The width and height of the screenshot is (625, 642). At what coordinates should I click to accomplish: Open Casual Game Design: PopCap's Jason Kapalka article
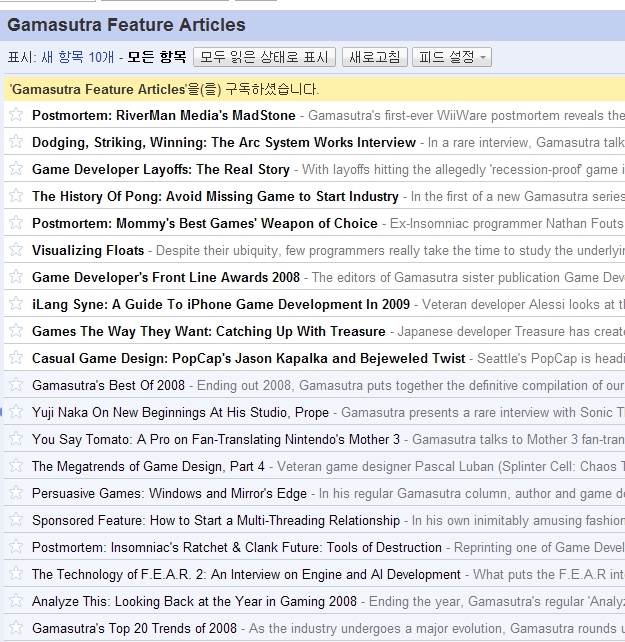(249, 359)
